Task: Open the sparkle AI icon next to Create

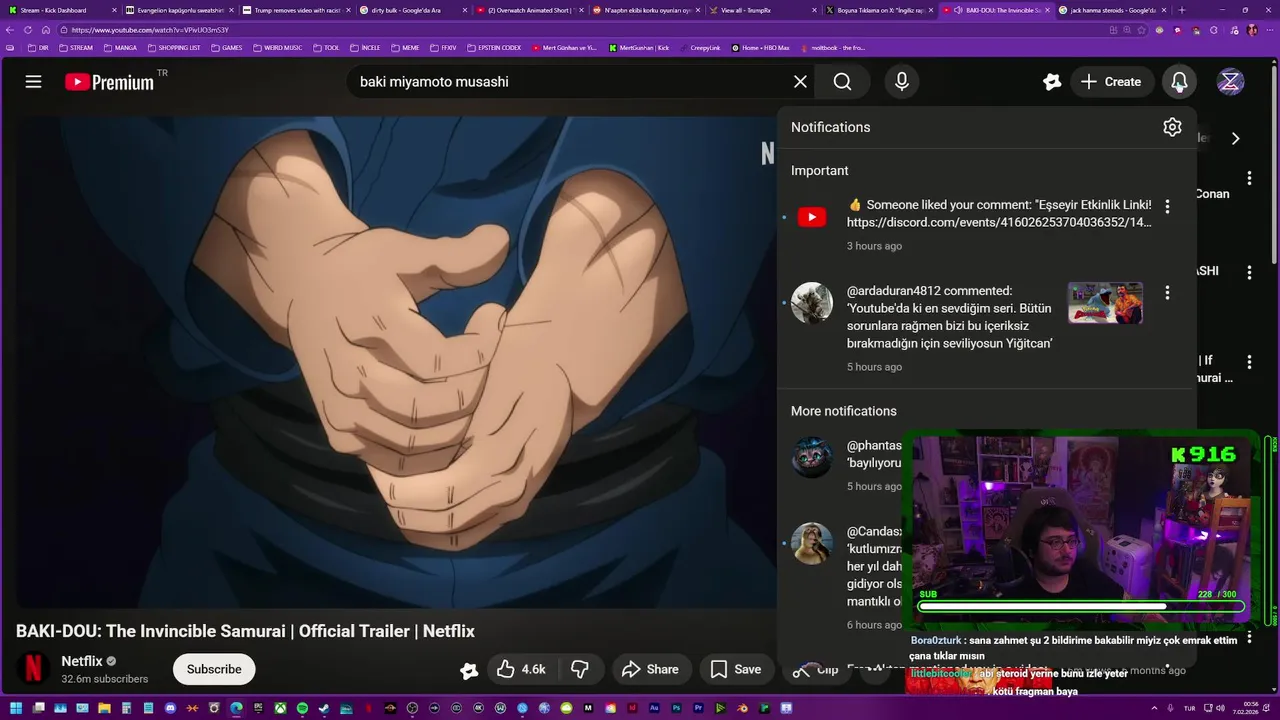Action: (1051, 82)
